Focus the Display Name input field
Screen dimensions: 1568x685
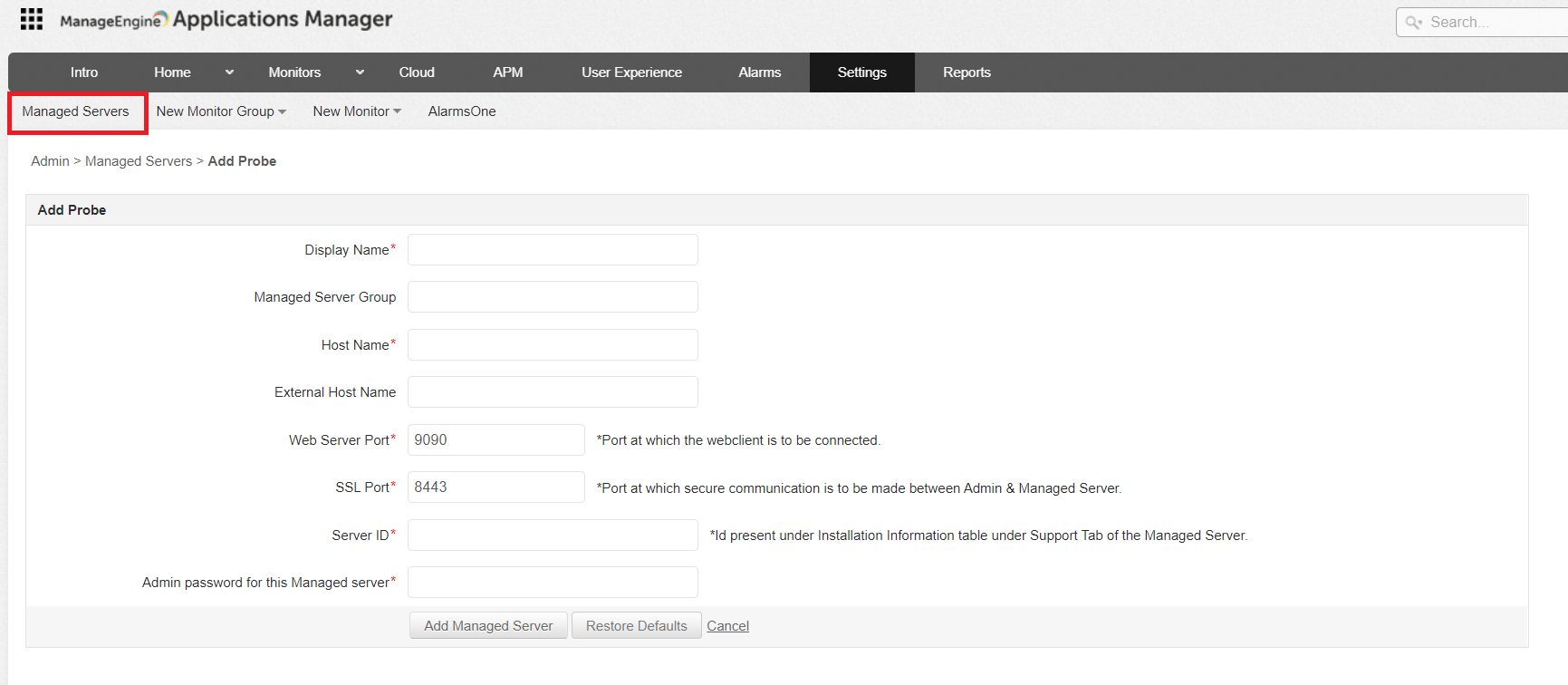pos(553,250)
